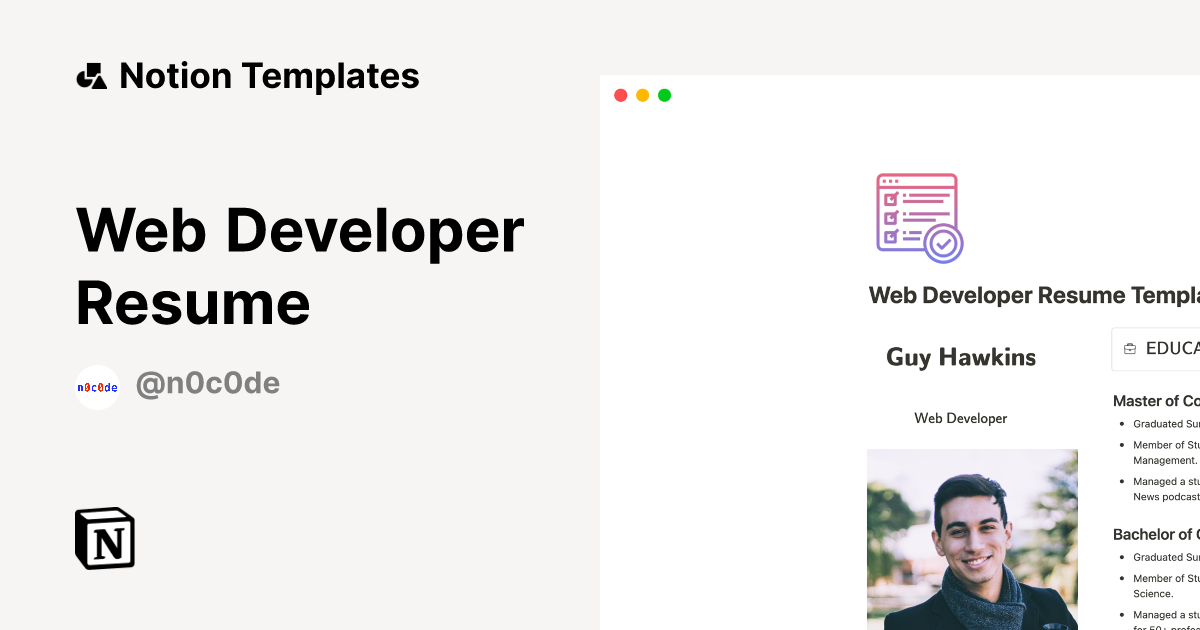Click the checklist page icon
This screenshot has height=630, width=1200.
[x=919, y=218]
